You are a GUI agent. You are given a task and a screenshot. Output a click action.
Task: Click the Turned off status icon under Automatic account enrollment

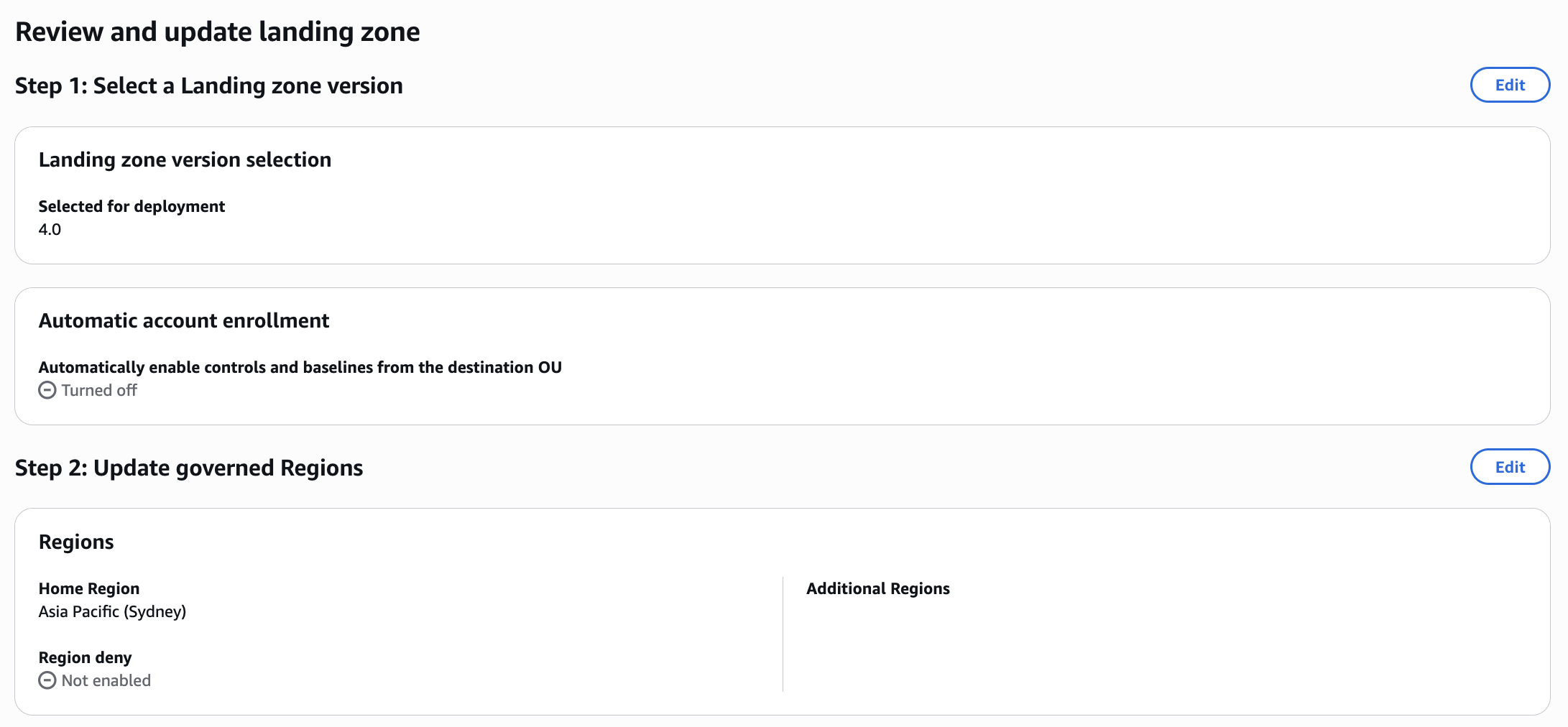pyautogui.click(x=47, y=390)
